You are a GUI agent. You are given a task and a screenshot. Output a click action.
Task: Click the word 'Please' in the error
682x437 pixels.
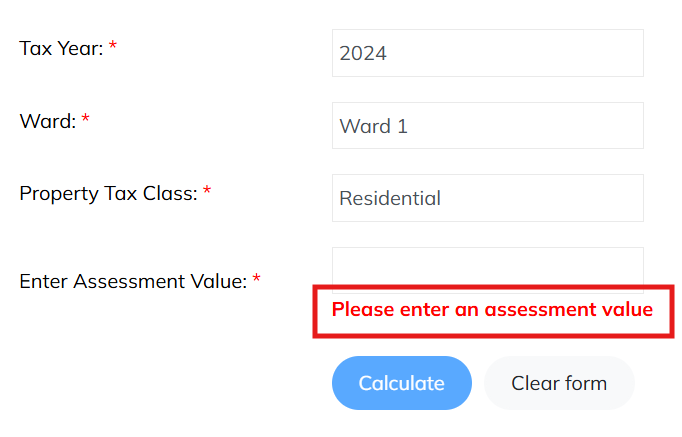point(362,310)
